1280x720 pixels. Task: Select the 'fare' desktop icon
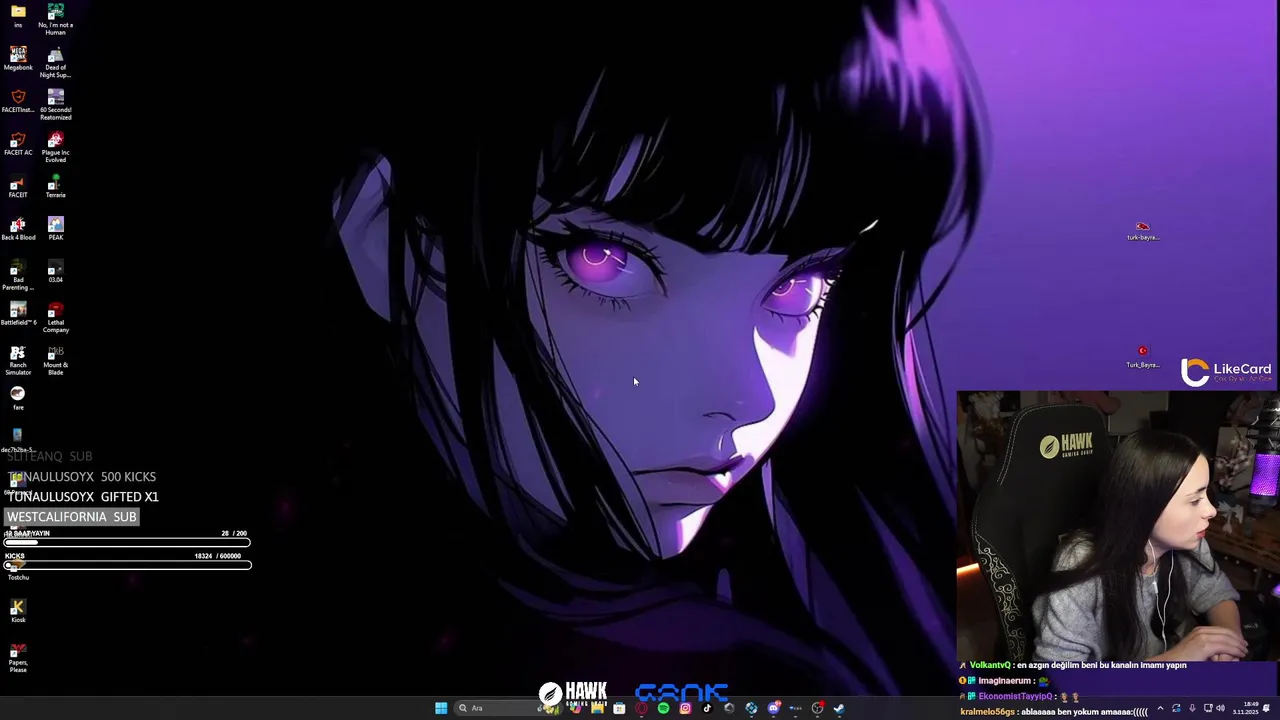[x=18, y=398]
